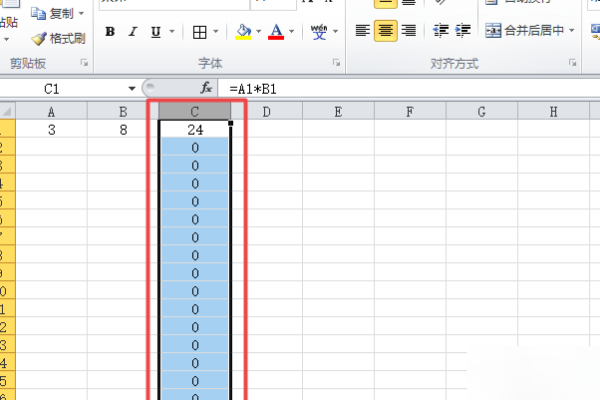The width and height of the screenshot is (600, 400).
Task: Toggle Underline formatting
Action: pos(155,32)
